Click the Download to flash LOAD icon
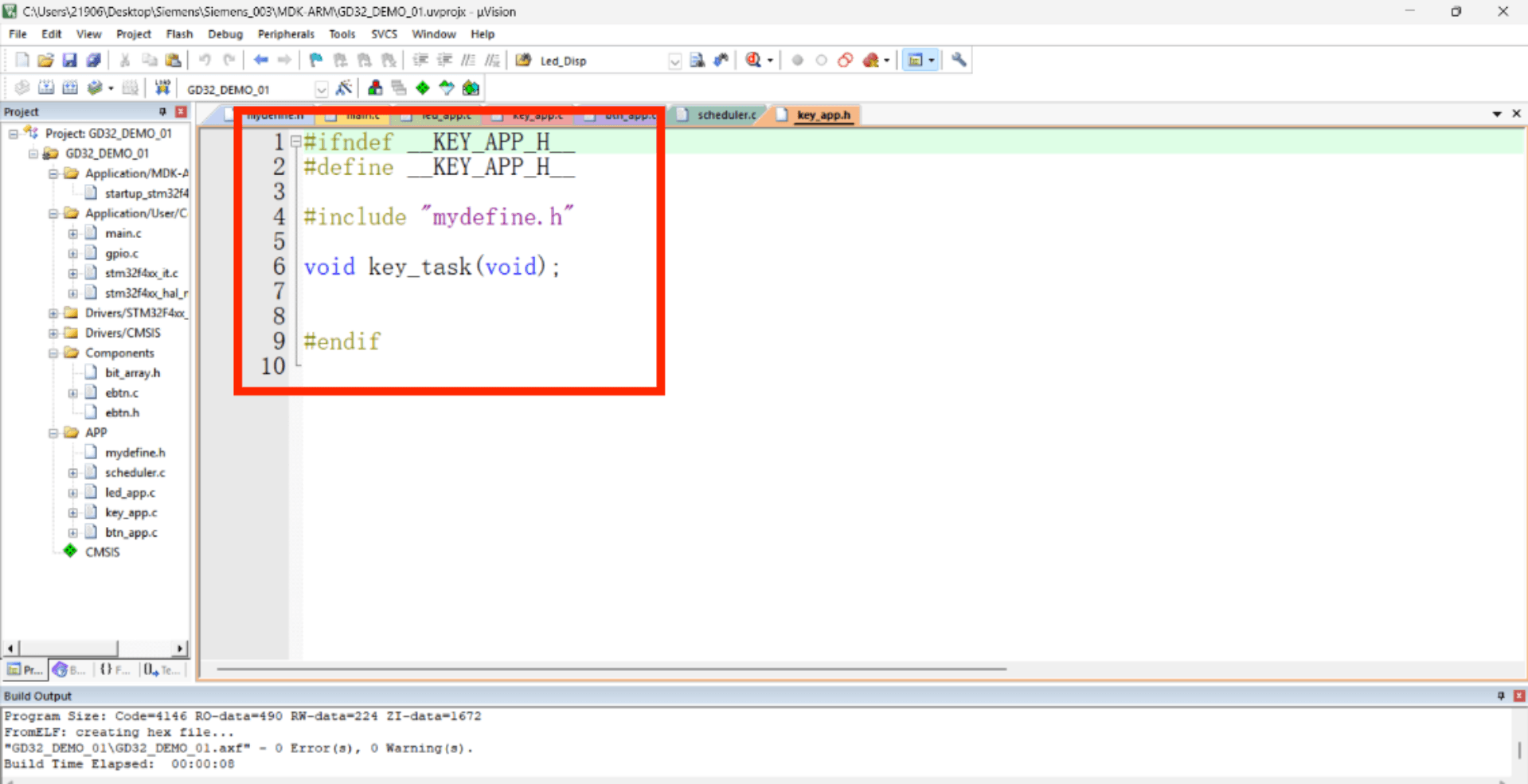The height and width of the screenshot is (784, 1528). coord(162,88)
